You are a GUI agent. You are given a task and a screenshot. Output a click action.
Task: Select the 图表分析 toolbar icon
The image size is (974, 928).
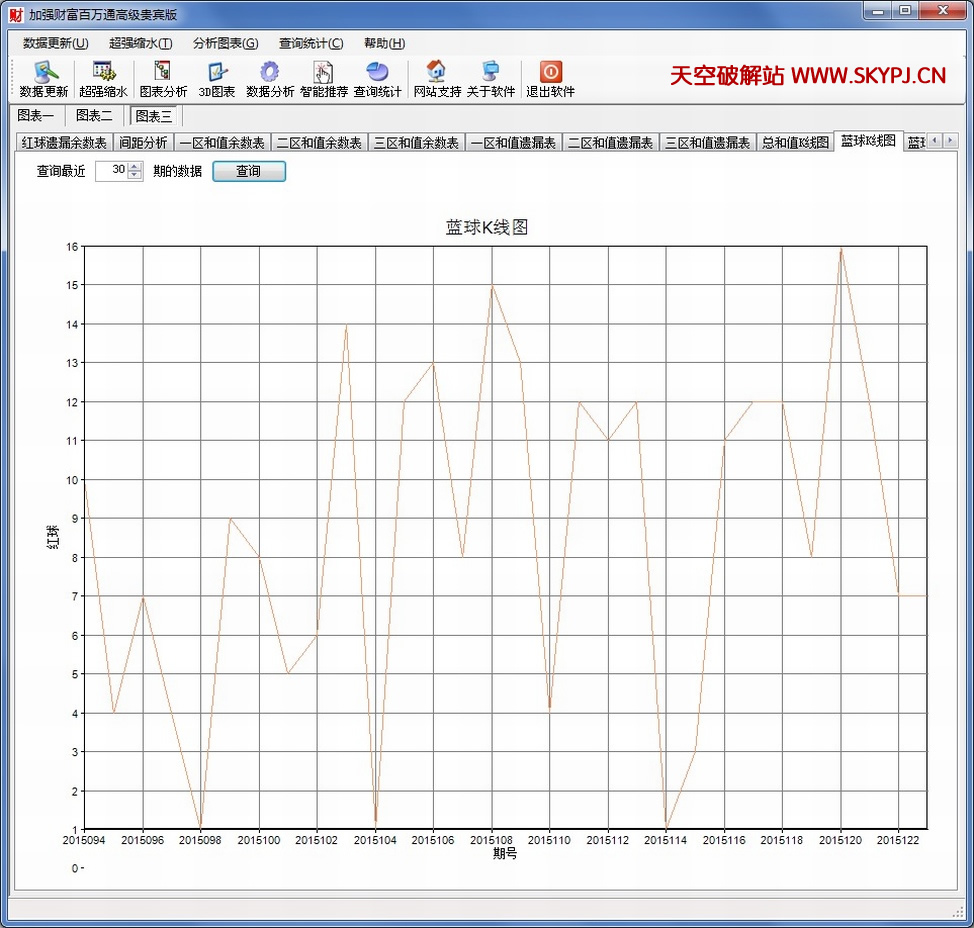[162, 72]
